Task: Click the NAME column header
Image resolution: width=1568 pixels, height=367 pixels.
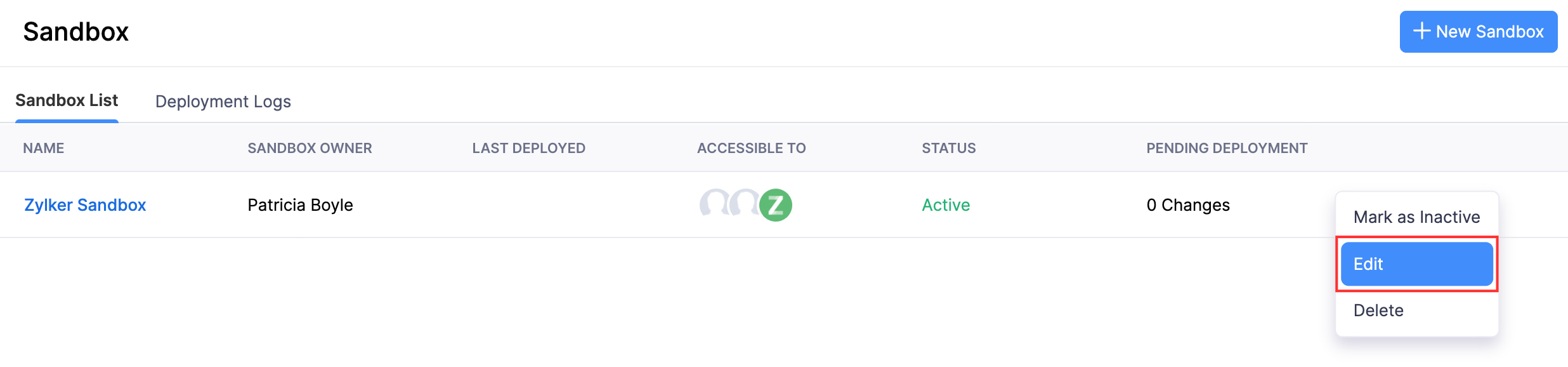Action: (x=43, y=148)
